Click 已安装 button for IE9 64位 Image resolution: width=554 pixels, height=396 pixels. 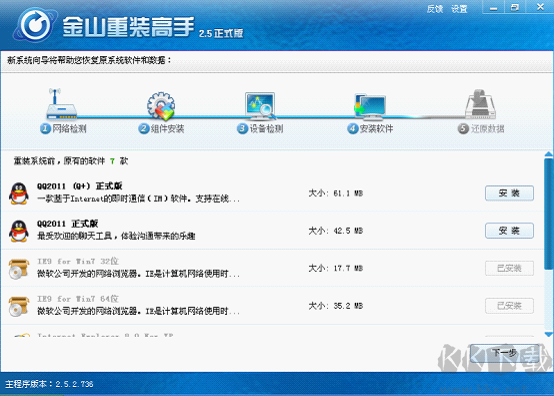click(x=509, y=306)
